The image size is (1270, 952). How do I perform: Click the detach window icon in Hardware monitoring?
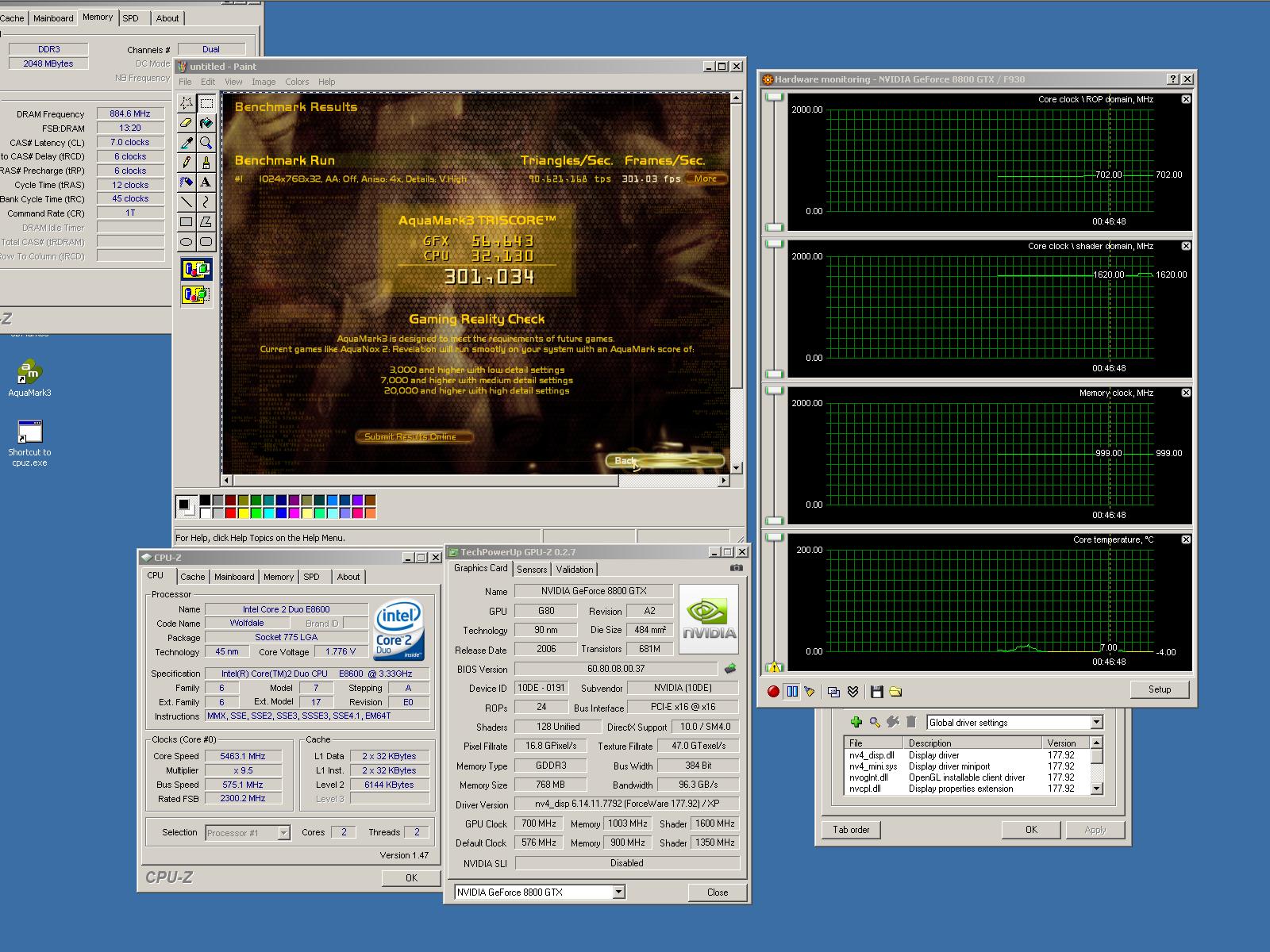click(x=833, y=692)
